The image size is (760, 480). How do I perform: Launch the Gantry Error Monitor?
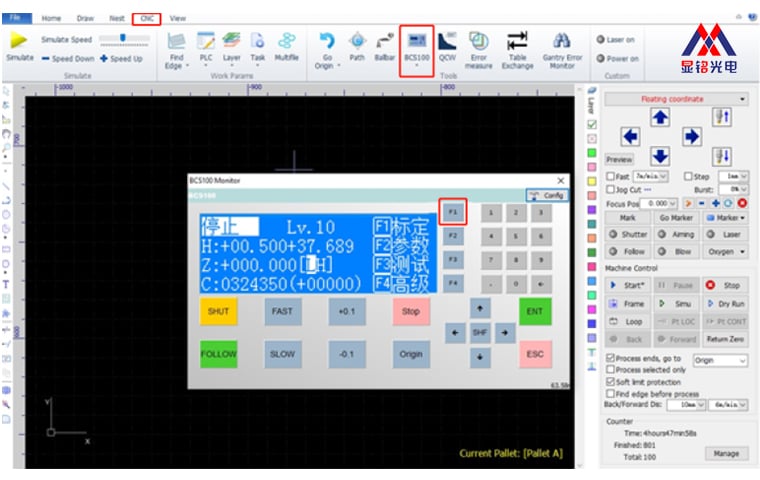point(562,50)
